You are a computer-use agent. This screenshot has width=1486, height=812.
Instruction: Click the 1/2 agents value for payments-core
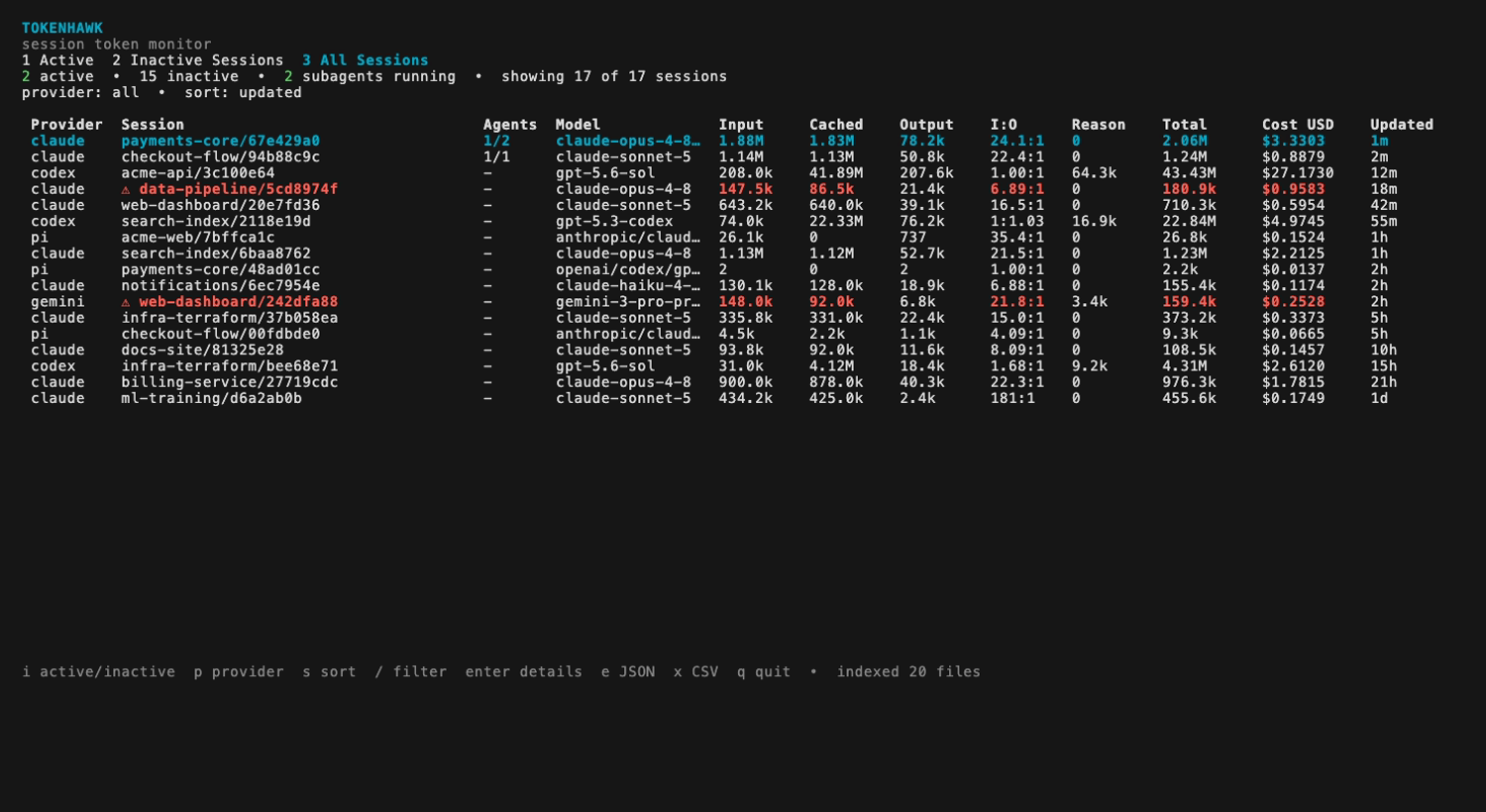496,141
